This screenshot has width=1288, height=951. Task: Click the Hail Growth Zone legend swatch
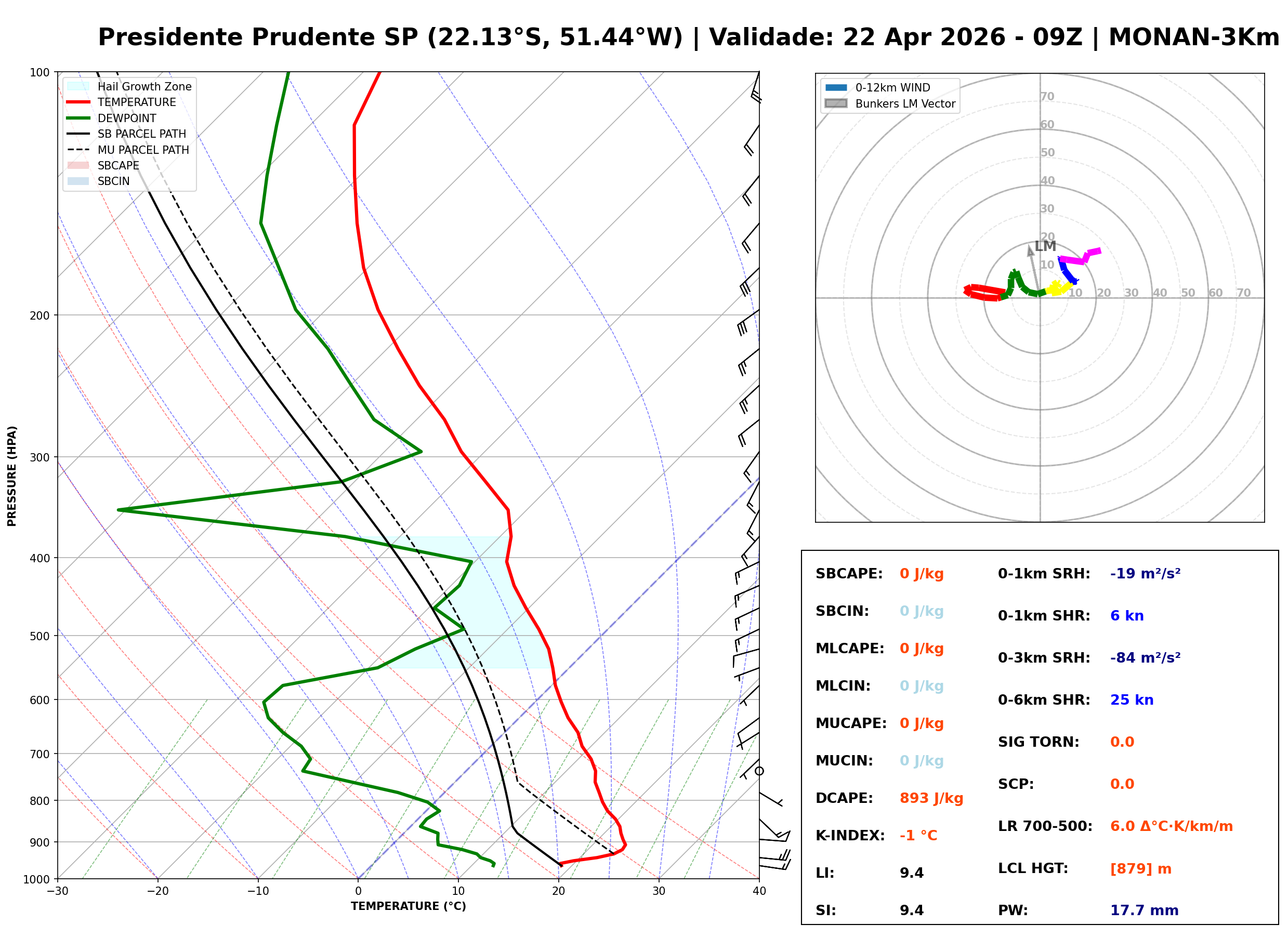(x=78, y=86)
